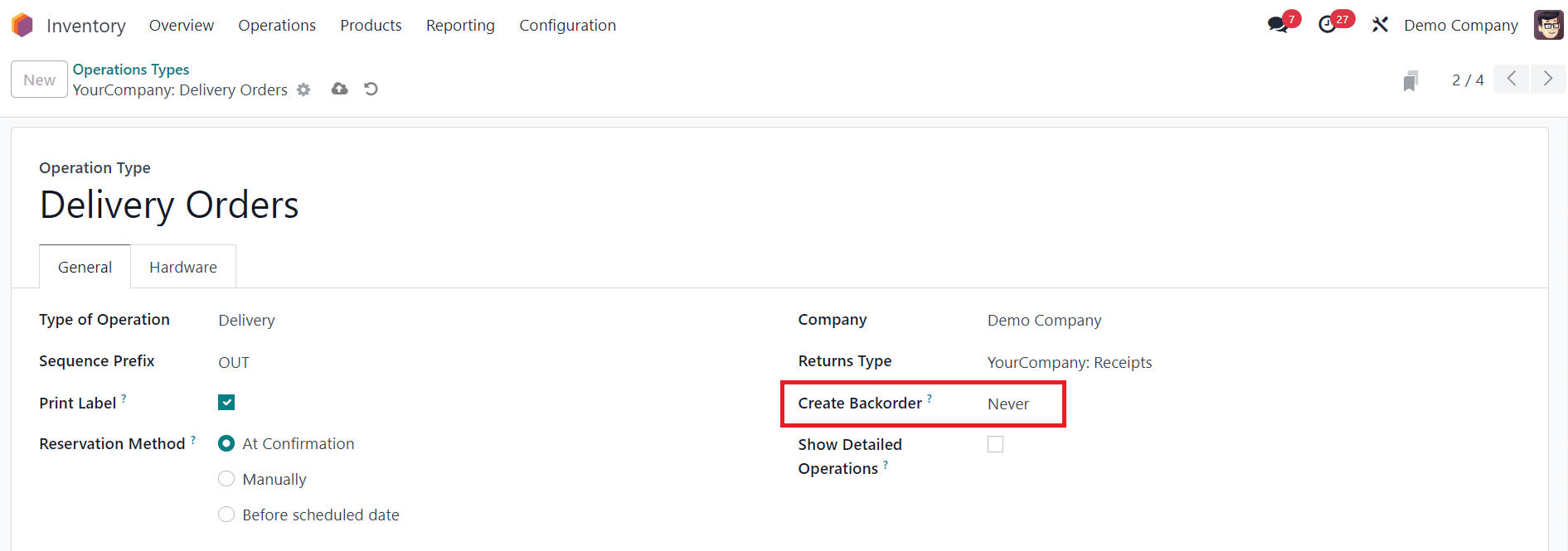The width and height of the screenshot is (1568, 551).
Task: Discard changes with the undo icon
Action: click(x=371, y=89)
